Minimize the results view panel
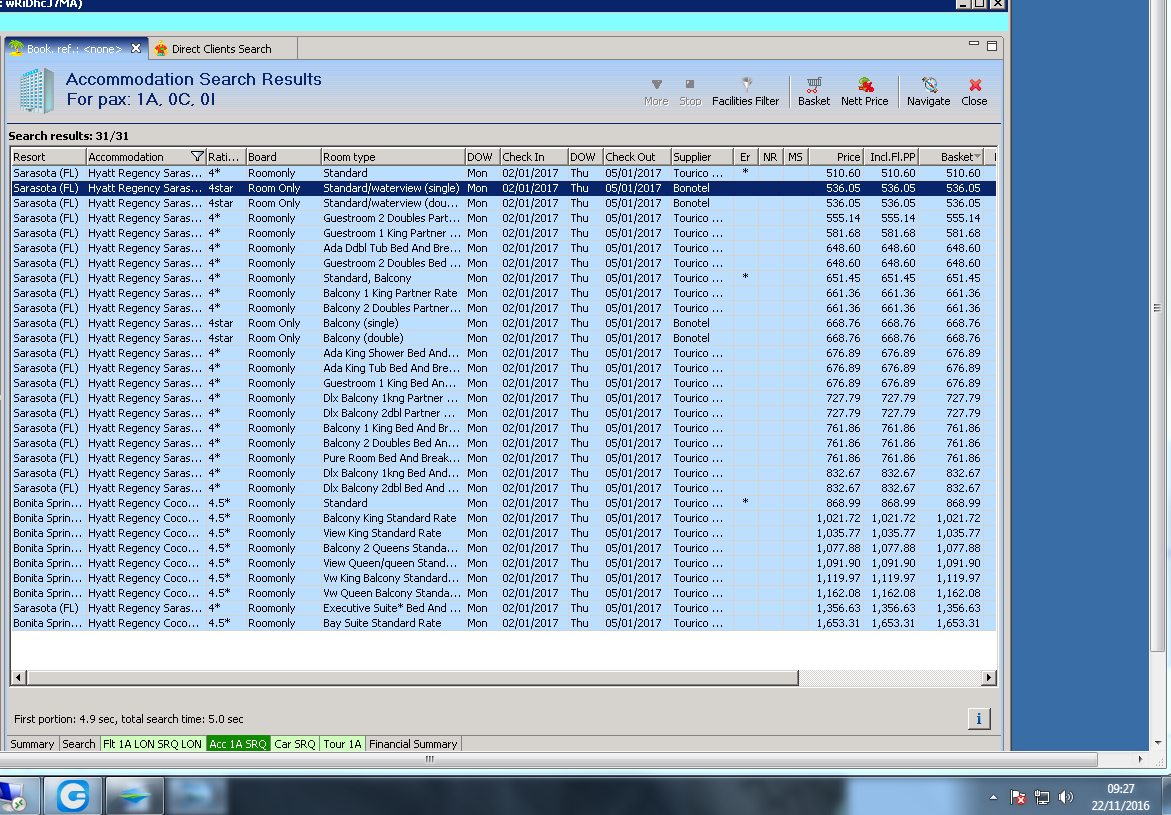The height and width of the screenshot is (815, 1171). [x=973, y=44]
